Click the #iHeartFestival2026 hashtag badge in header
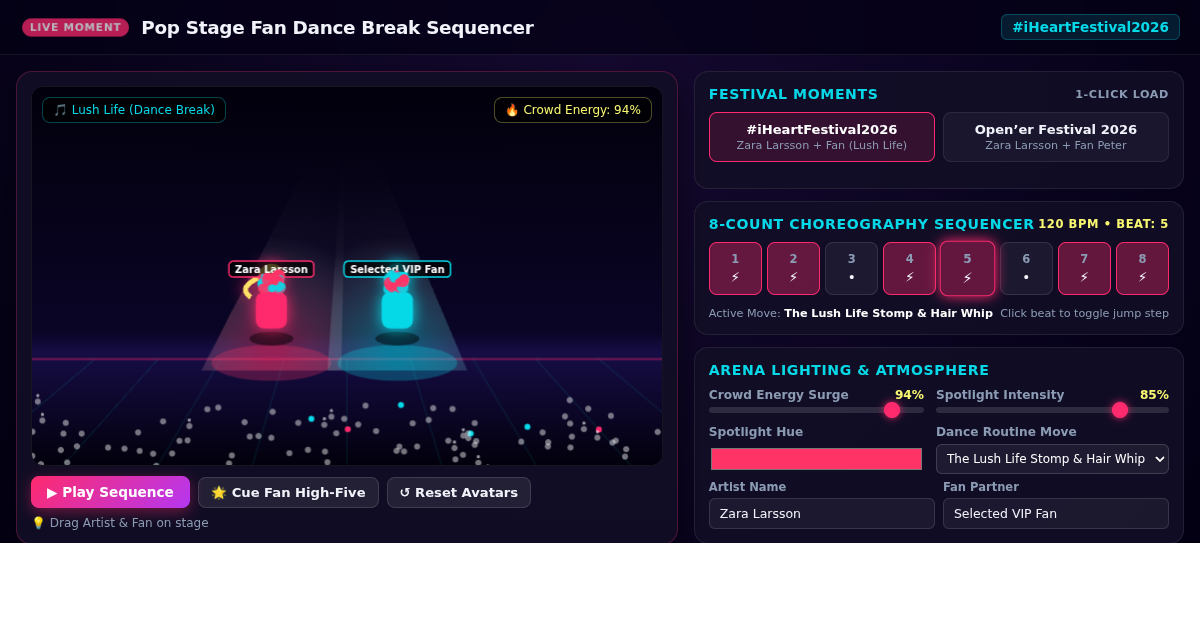This screenshot has width=1200, height=630. tap(1090, 27)
